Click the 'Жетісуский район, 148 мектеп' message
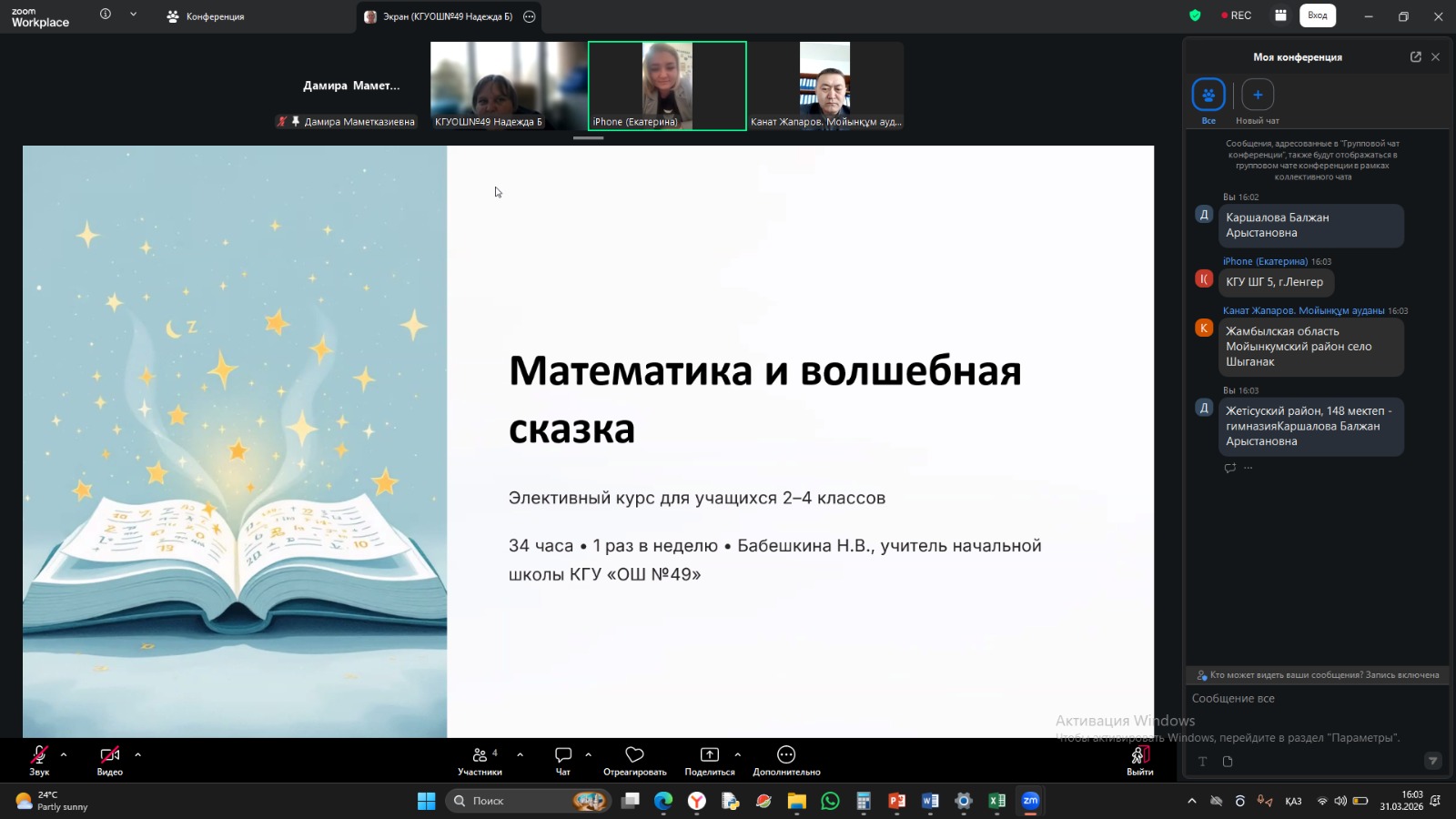 pos(1311,426)
